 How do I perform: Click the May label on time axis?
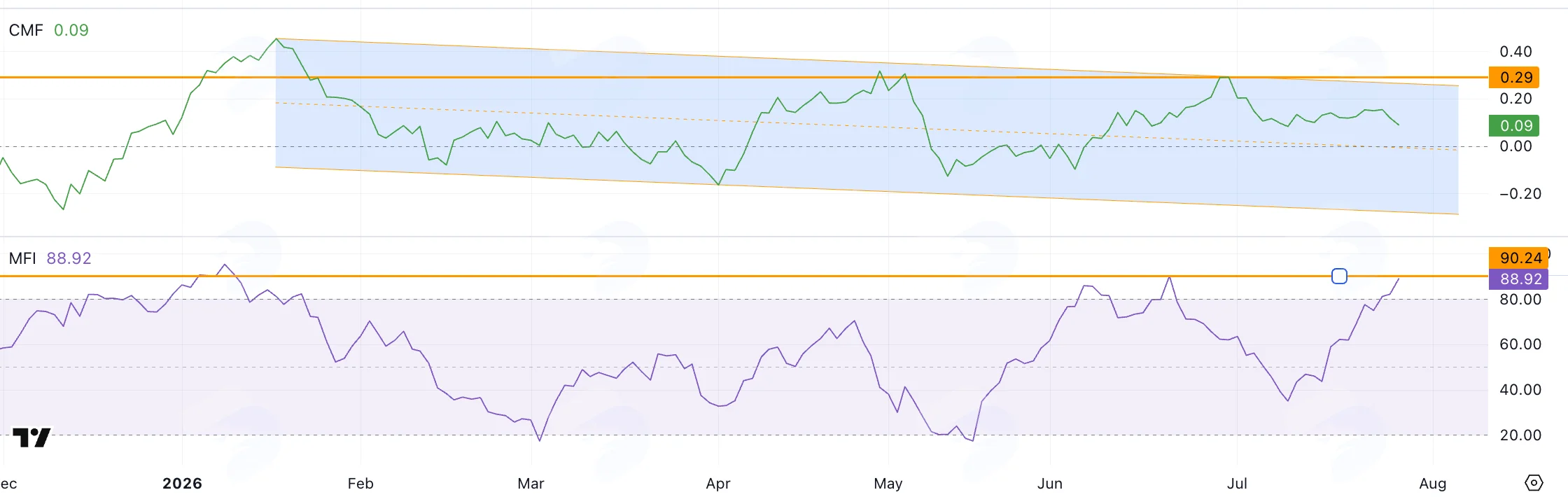click(888, 484)
